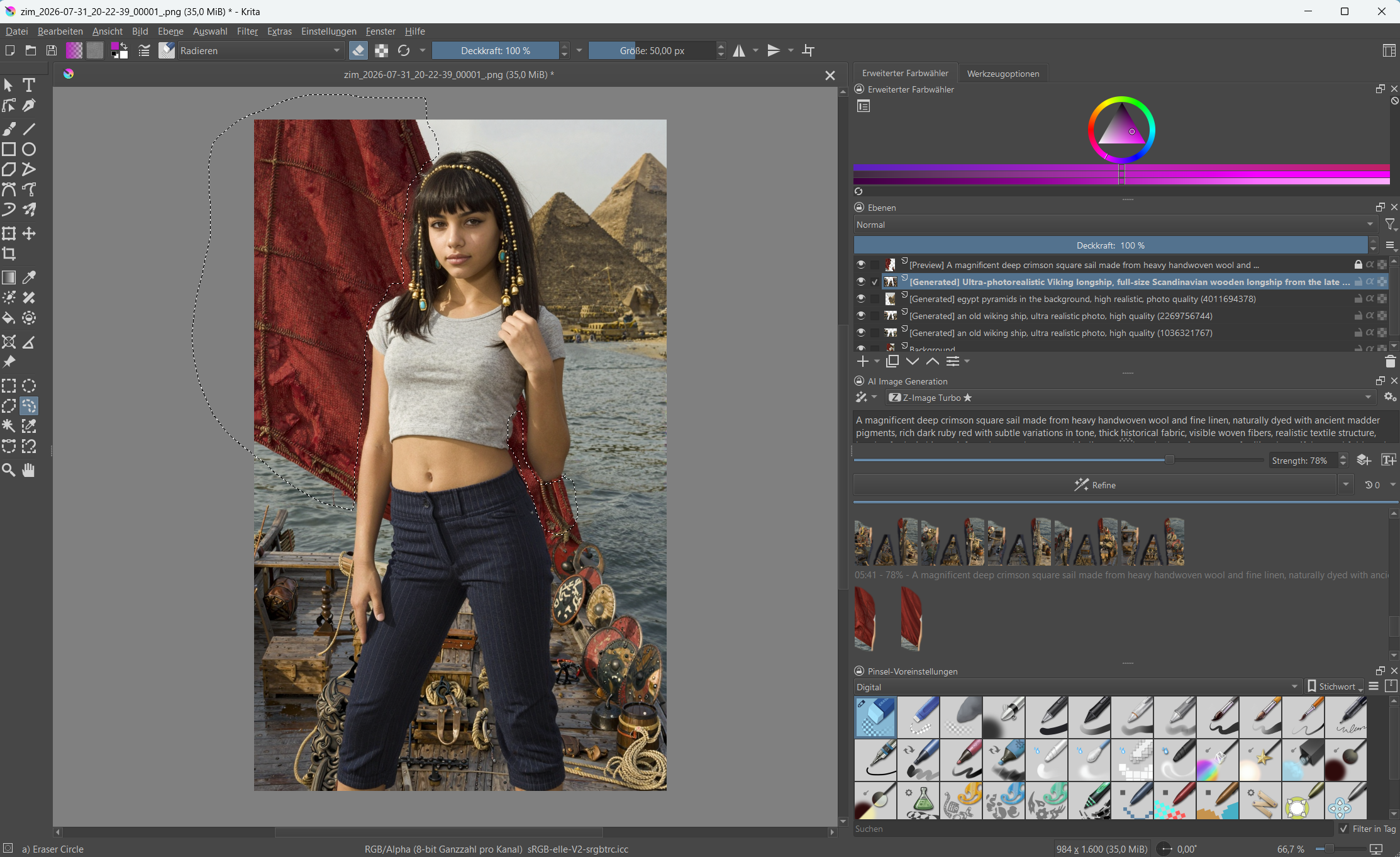The height and width of the screenshot is (857, 1400).
Task: Adjust the Deckkraft 100 % brush opacity slider
Action: [496, 50]
